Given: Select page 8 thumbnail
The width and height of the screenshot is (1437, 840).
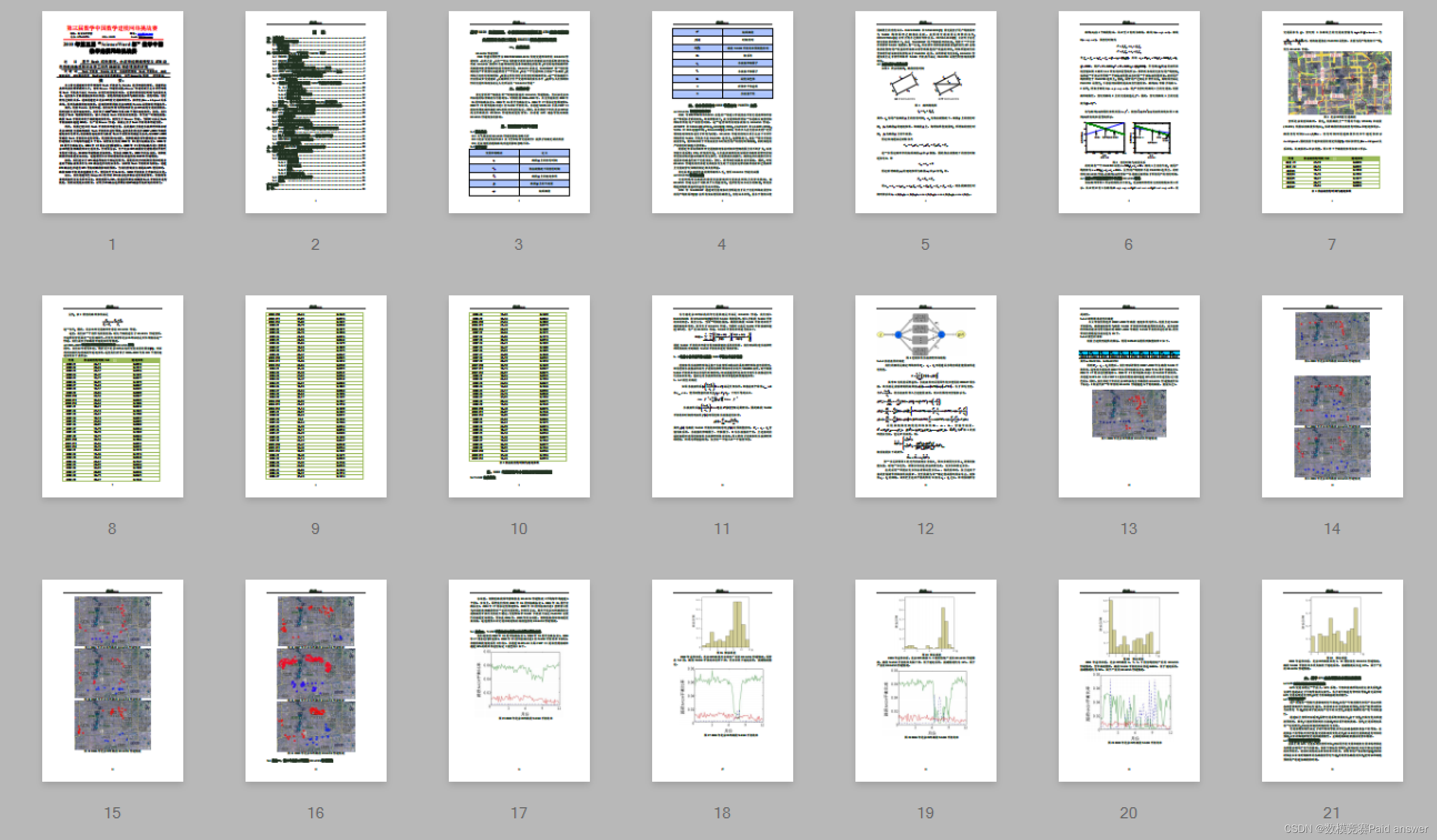Looking at the screenshot, I should 112,396.
